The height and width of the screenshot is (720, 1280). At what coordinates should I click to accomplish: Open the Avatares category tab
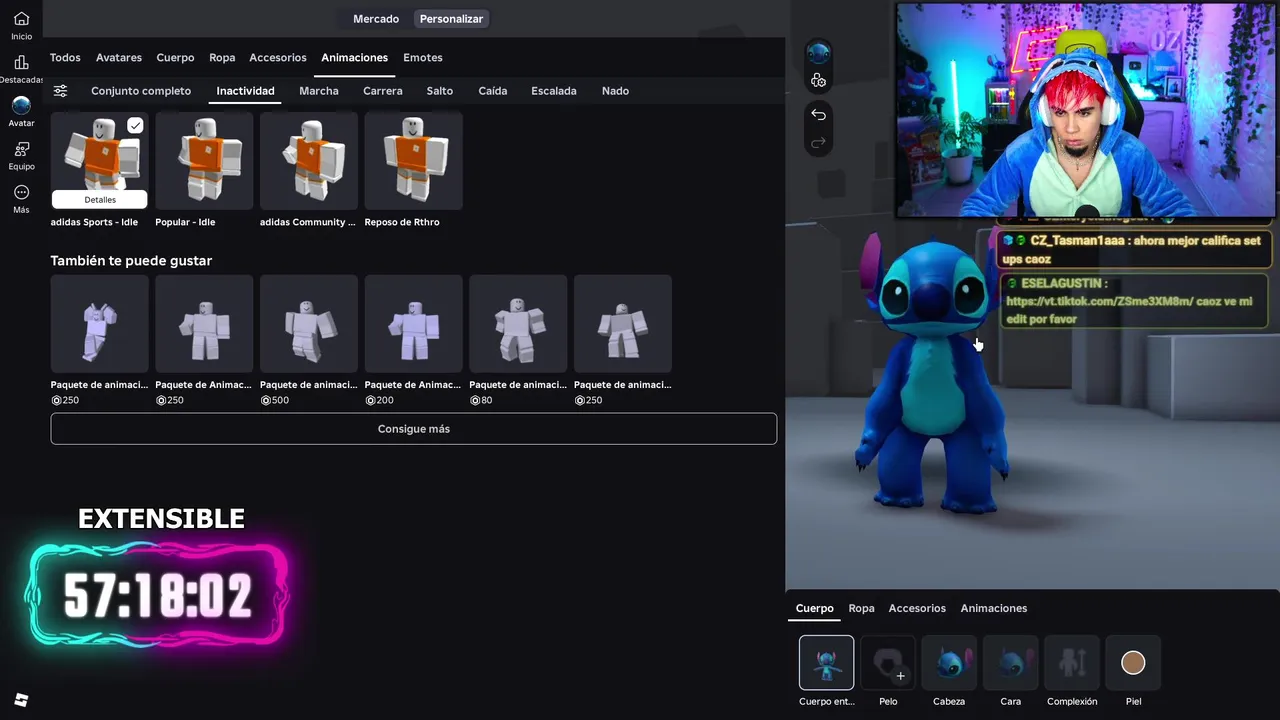point(119,58)
